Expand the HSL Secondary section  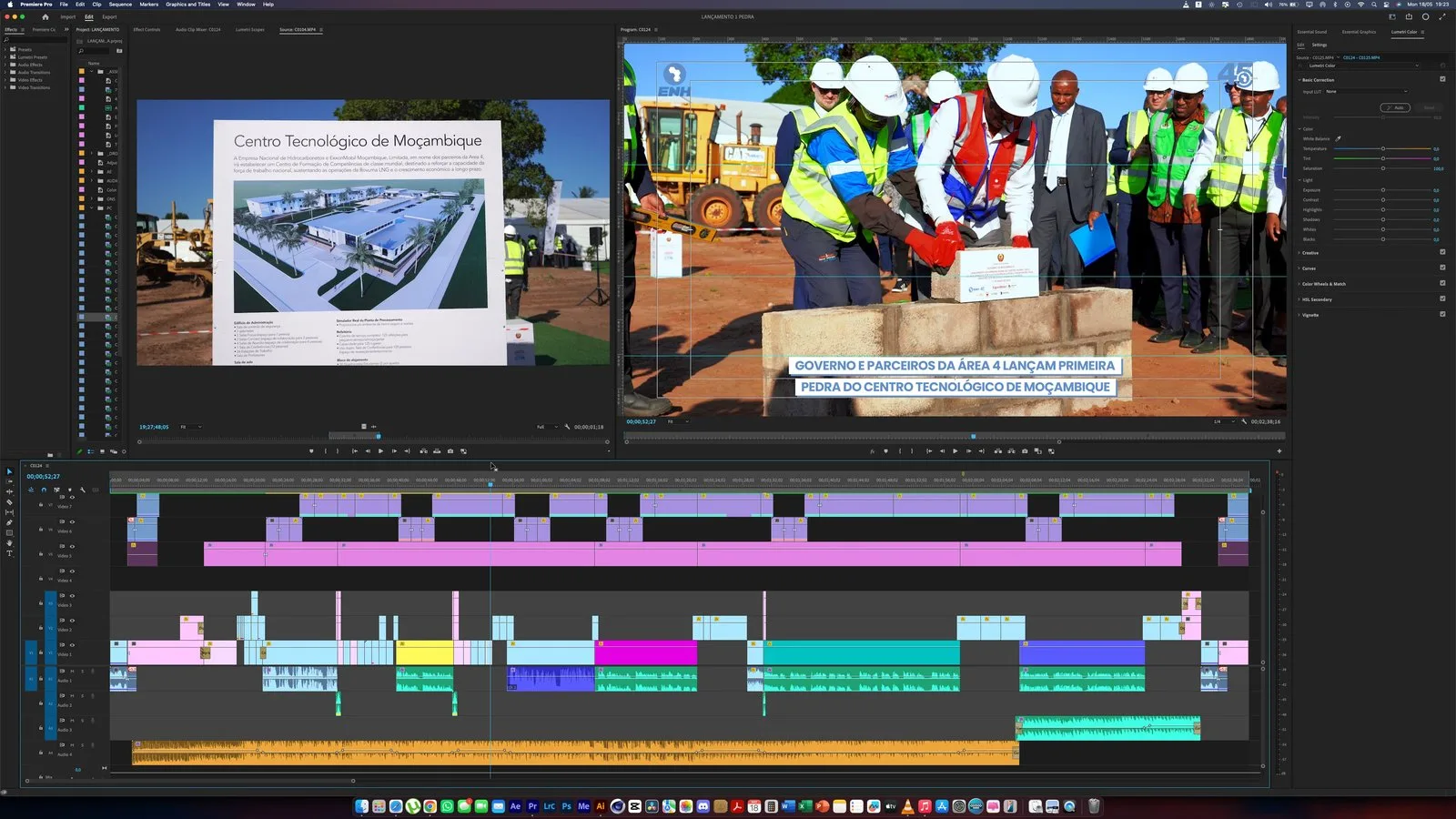1299,299
